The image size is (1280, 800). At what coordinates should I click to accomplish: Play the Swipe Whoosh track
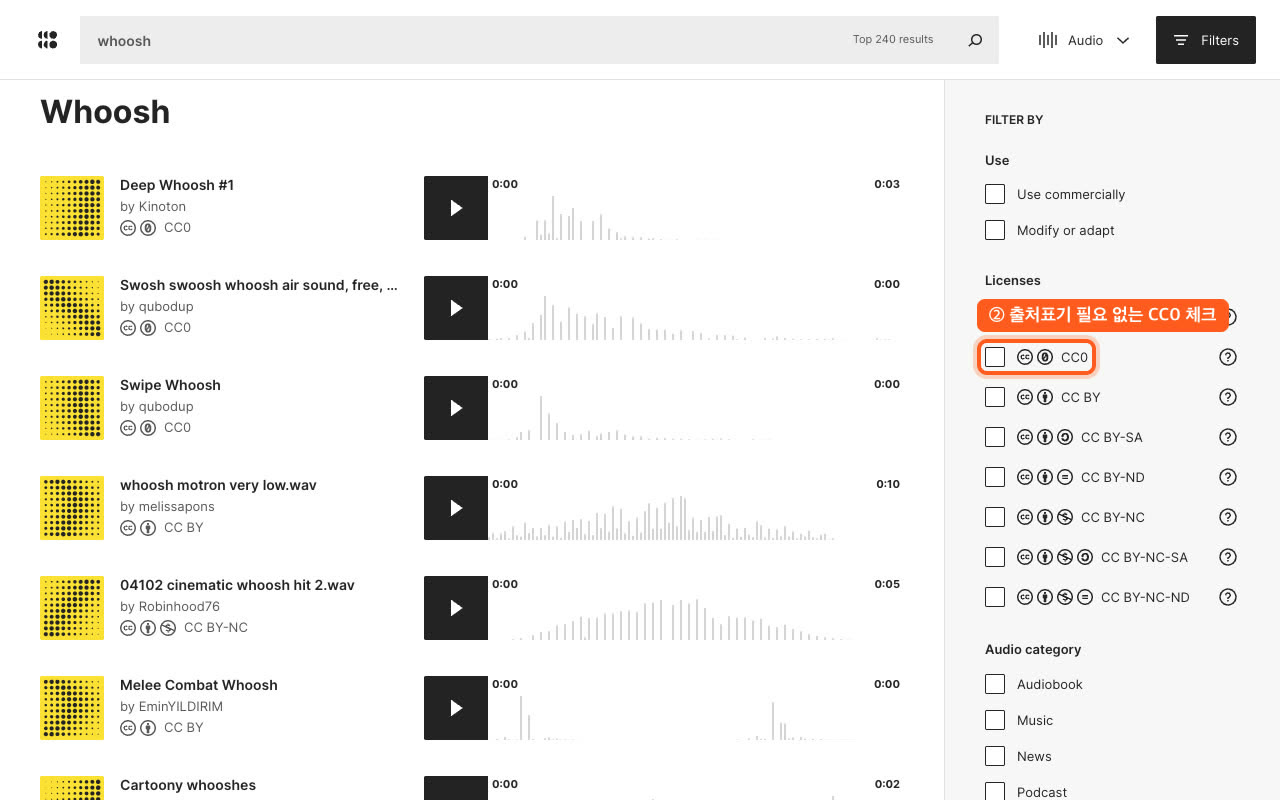(456, 408)
